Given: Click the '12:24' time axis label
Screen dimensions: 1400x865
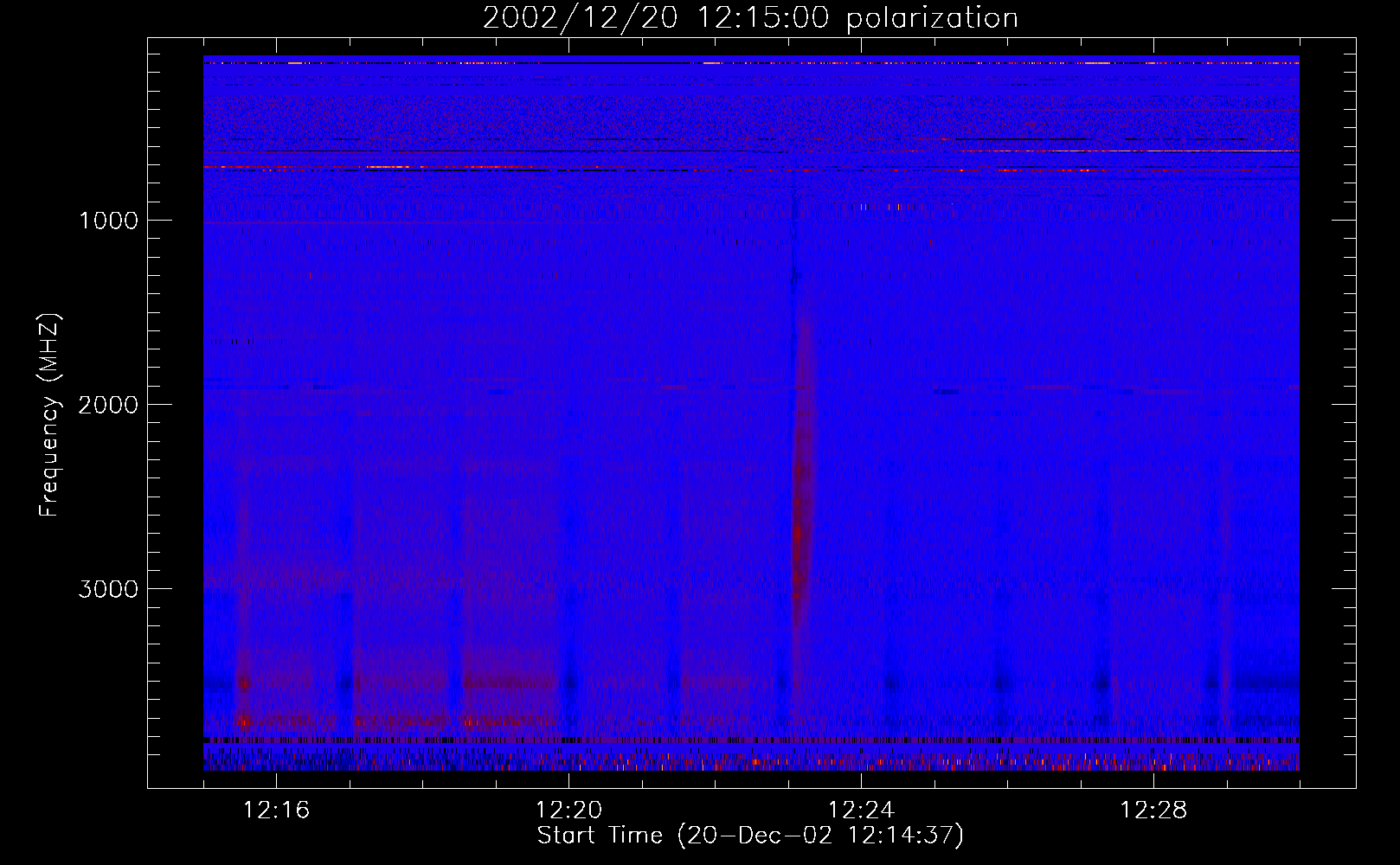Looking at the screenshot, I should 861,811.
